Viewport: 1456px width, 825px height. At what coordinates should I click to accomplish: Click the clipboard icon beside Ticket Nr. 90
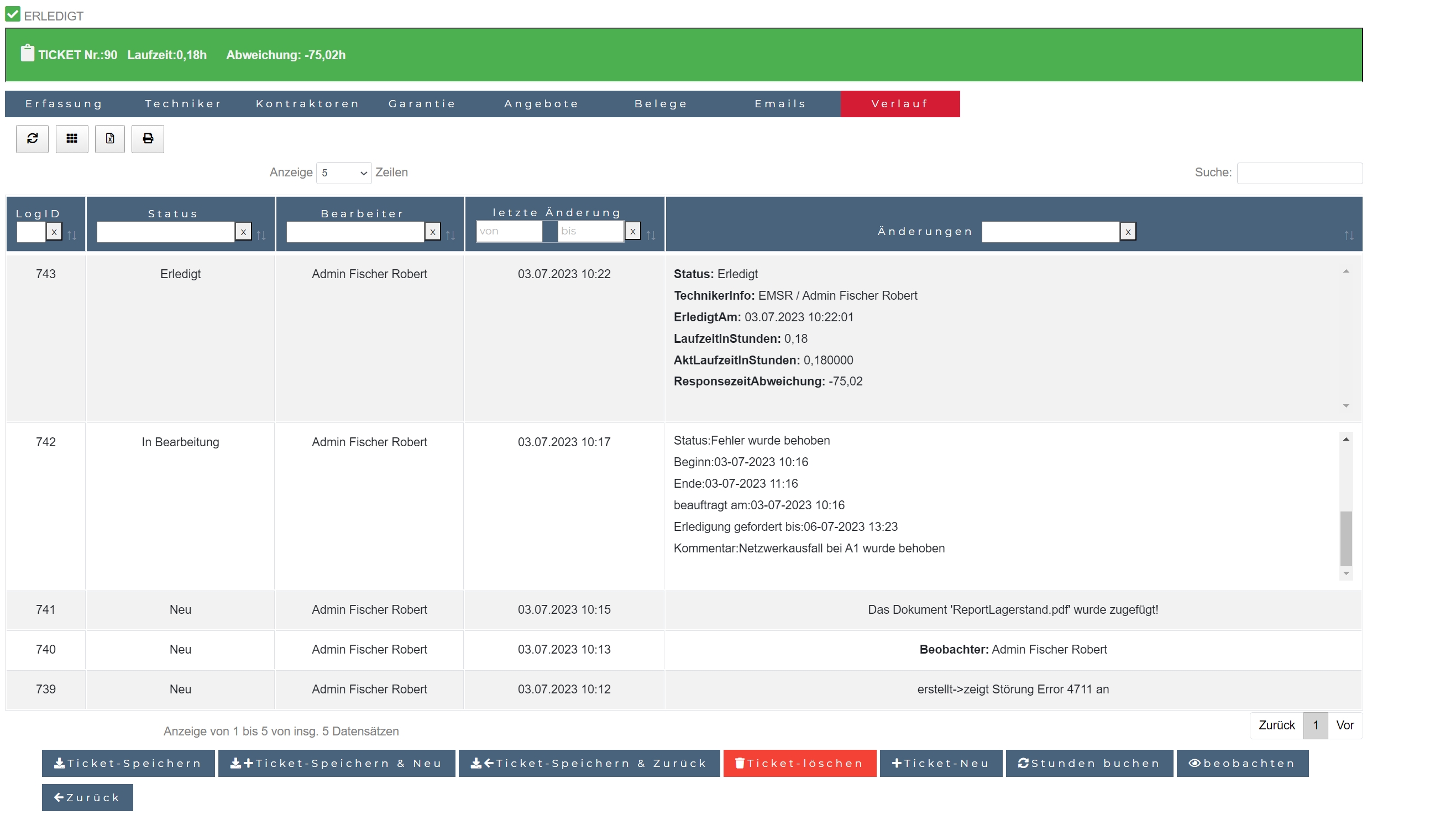point(27,54)
